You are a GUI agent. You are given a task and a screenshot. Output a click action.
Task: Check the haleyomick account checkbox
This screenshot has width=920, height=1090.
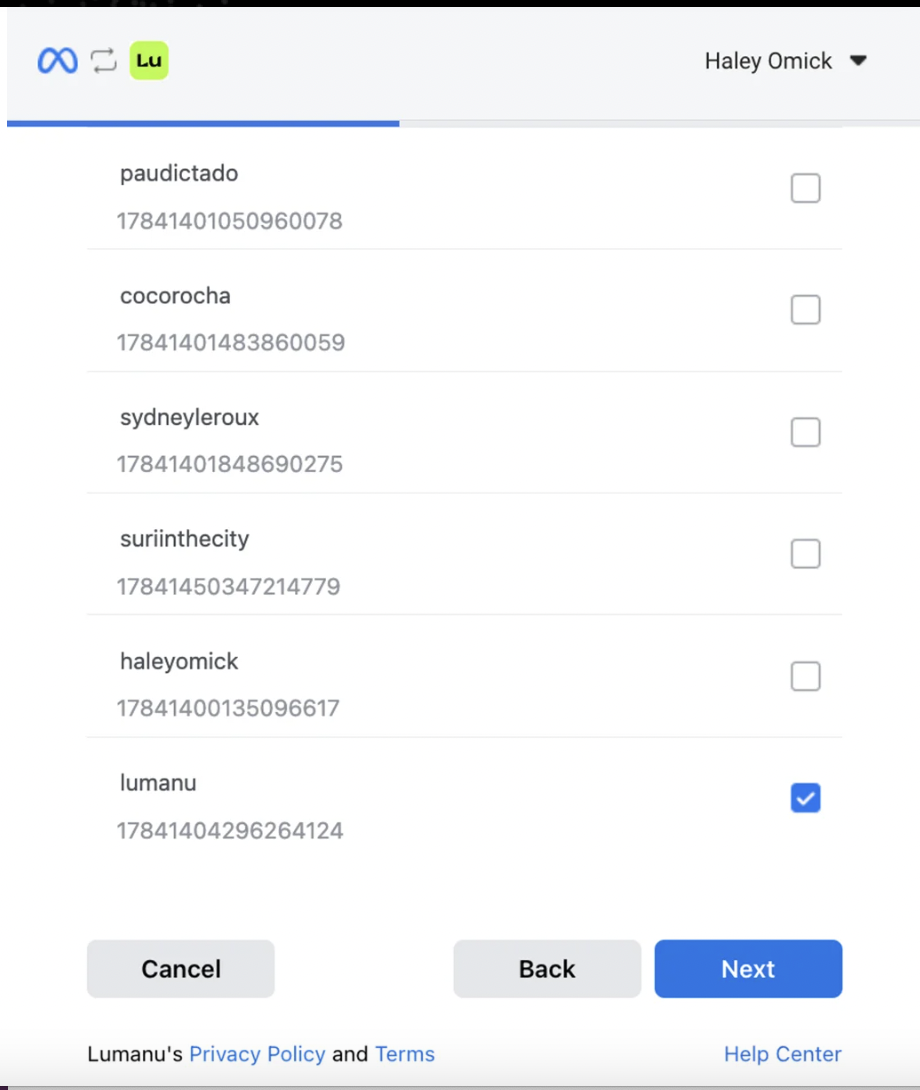(805, 677)
